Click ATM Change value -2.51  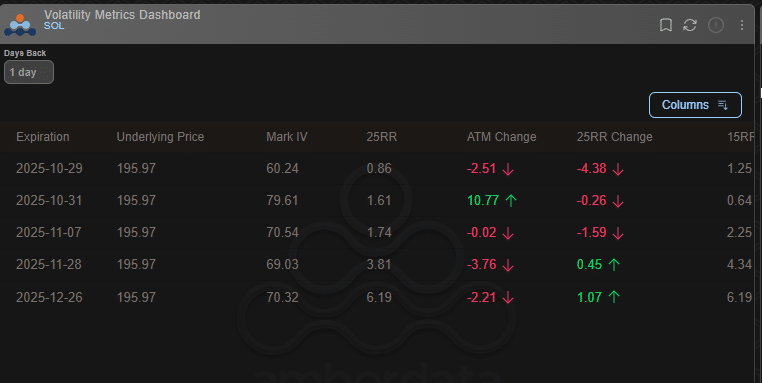point(482,169)
